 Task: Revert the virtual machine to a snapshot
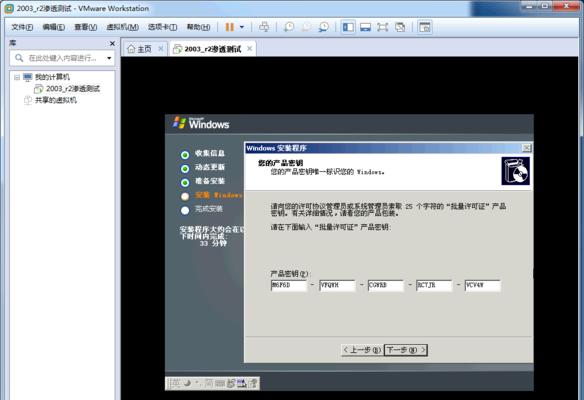coord(306,27)
